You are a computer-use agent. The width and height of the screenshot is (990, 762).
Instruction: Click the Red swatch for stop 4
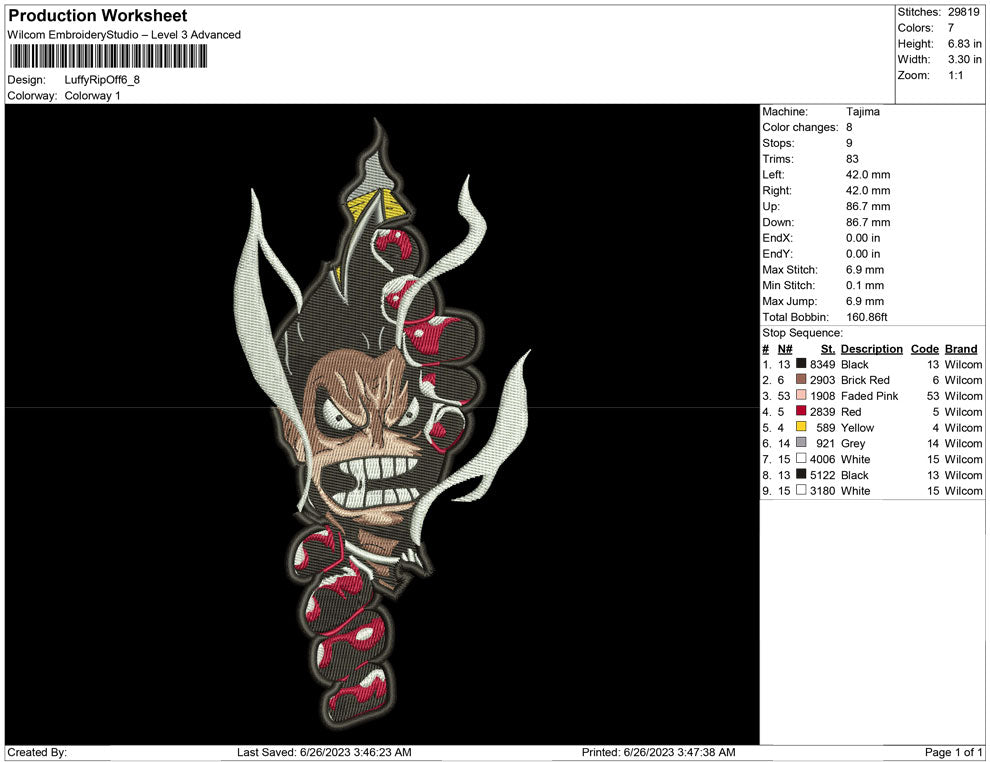(x=801, y=411)
